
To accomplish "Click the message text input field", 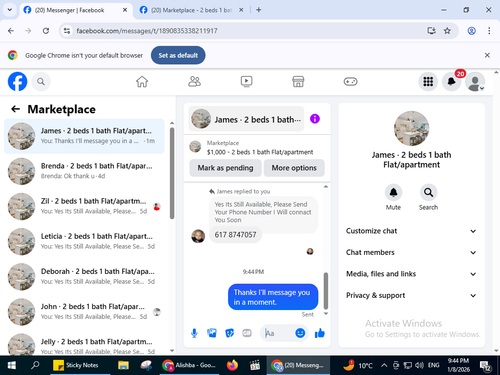I will point(279,333).
